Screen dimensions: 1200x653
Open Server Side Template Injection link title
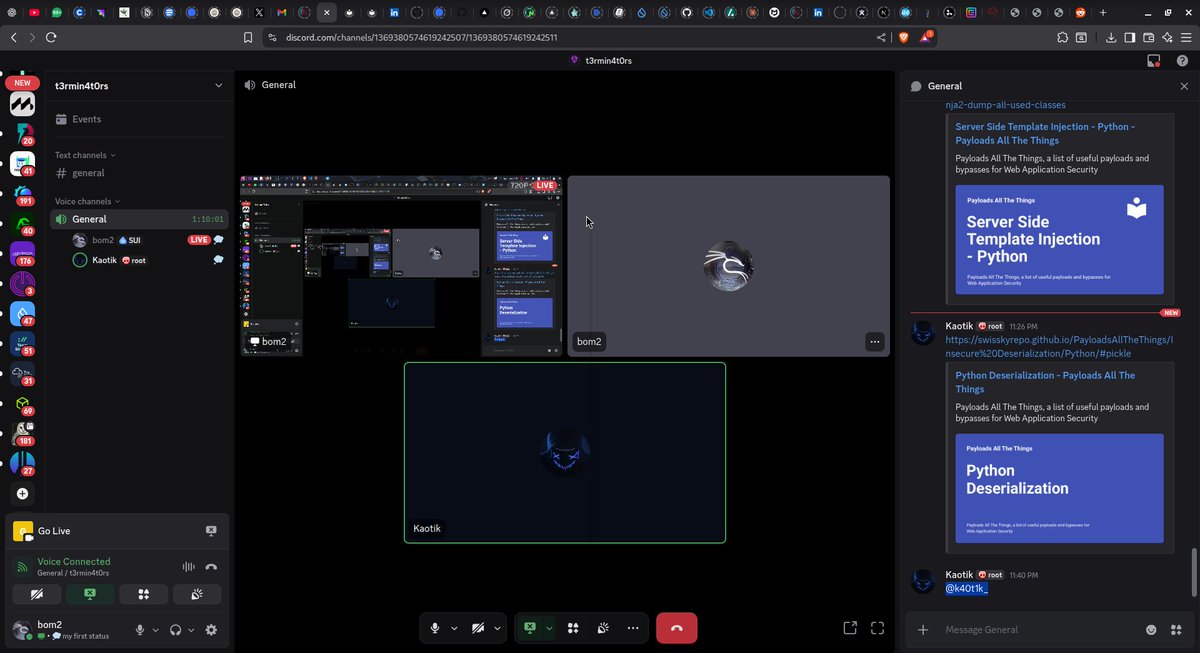coord(1045,133)
